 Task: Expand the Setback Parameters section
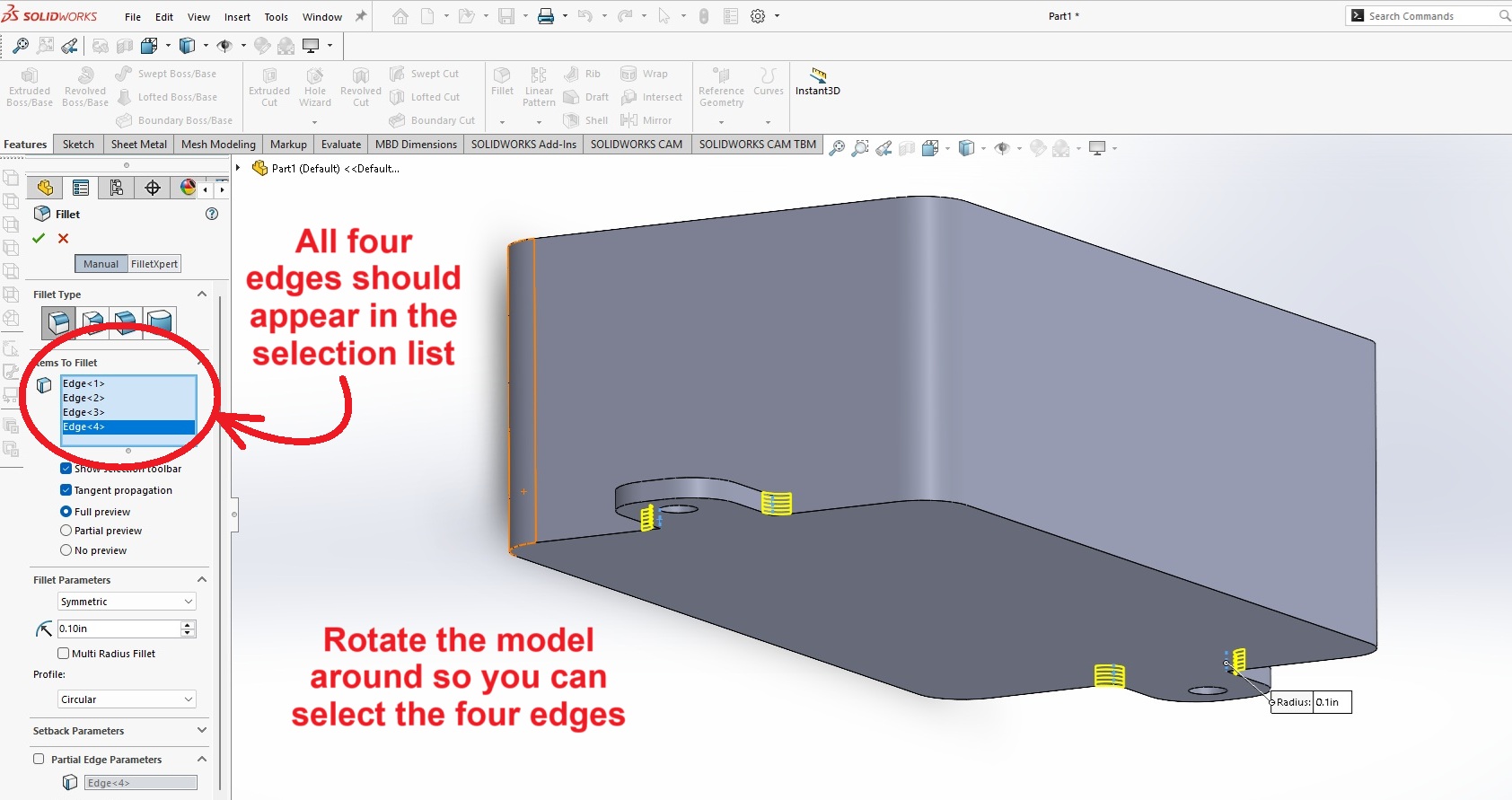coord(201,731)
